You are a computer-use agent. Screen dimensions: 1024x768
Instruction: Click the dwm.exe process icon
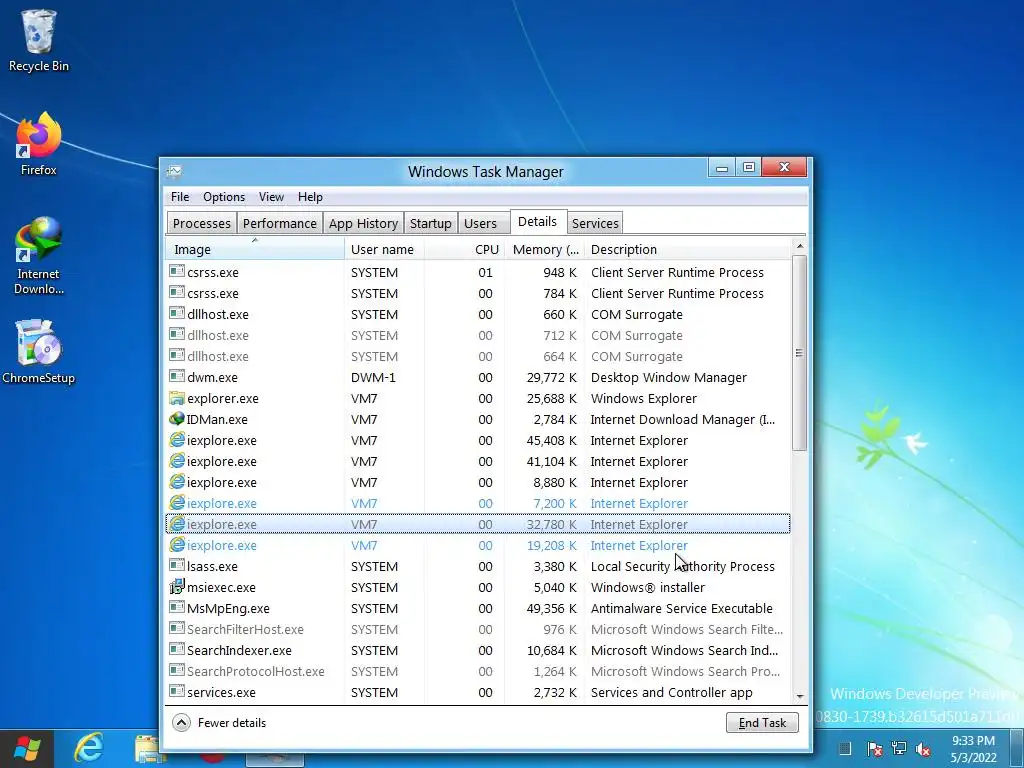176,376
